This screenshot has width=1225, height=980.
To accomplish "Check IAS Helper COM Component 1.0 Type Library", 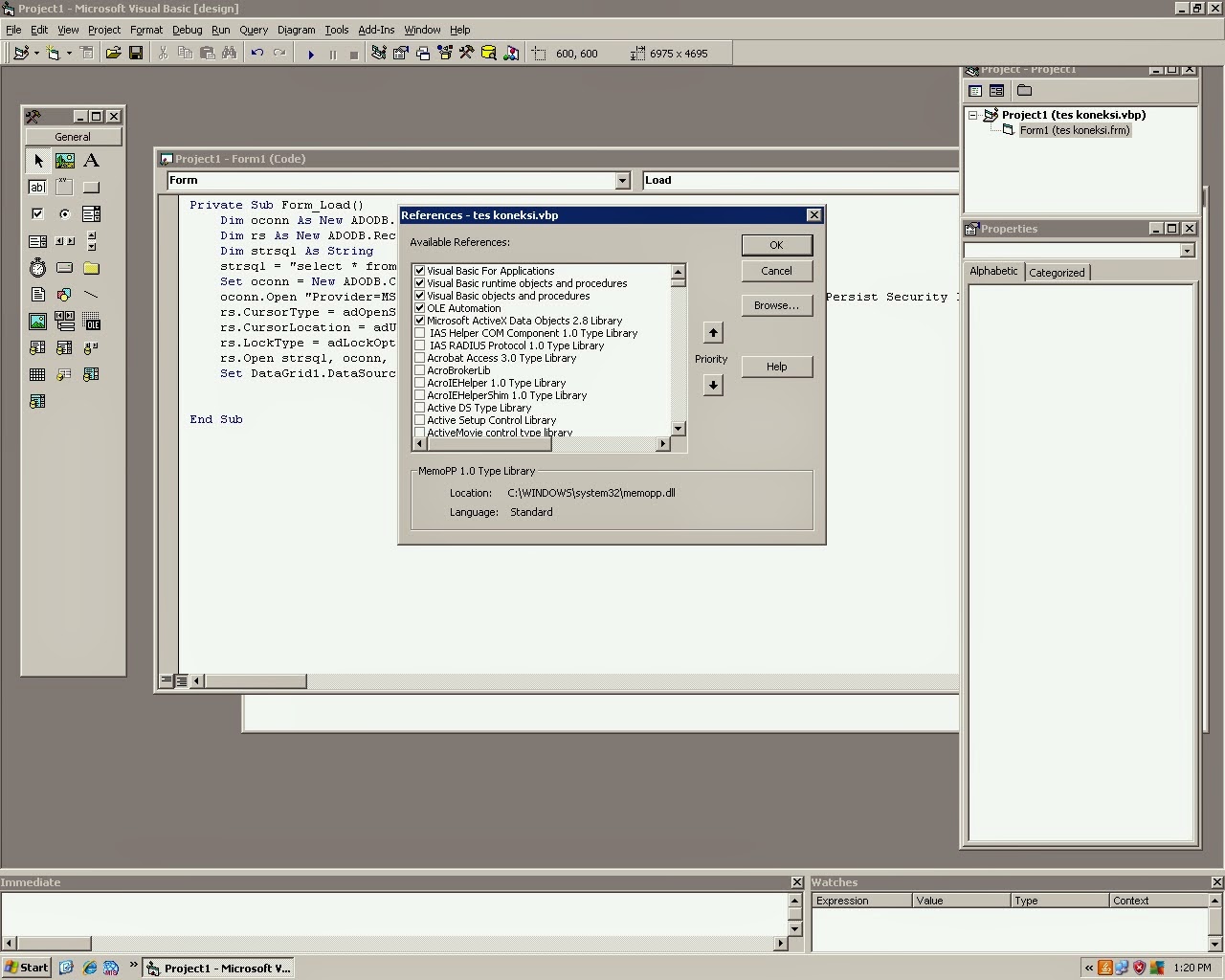I will (x=419, y=333).
